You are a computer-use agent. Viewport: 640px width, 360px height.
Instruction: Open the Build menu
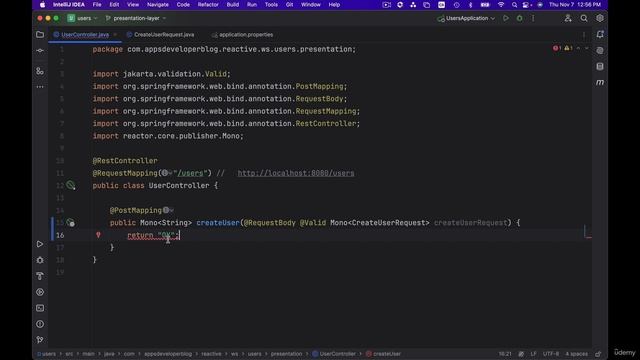pyautogui.click(x=233, y=4)
